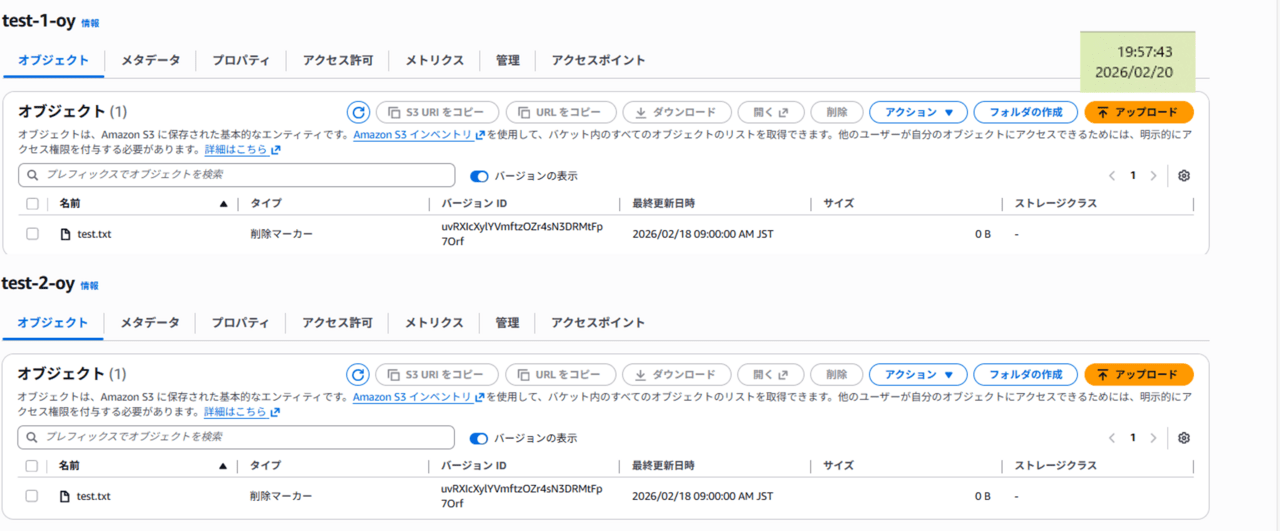Go to next page in test-1-oy
Image resolution: width=1280 pixels, height=531 pixels.
[x=1153, y=176]
